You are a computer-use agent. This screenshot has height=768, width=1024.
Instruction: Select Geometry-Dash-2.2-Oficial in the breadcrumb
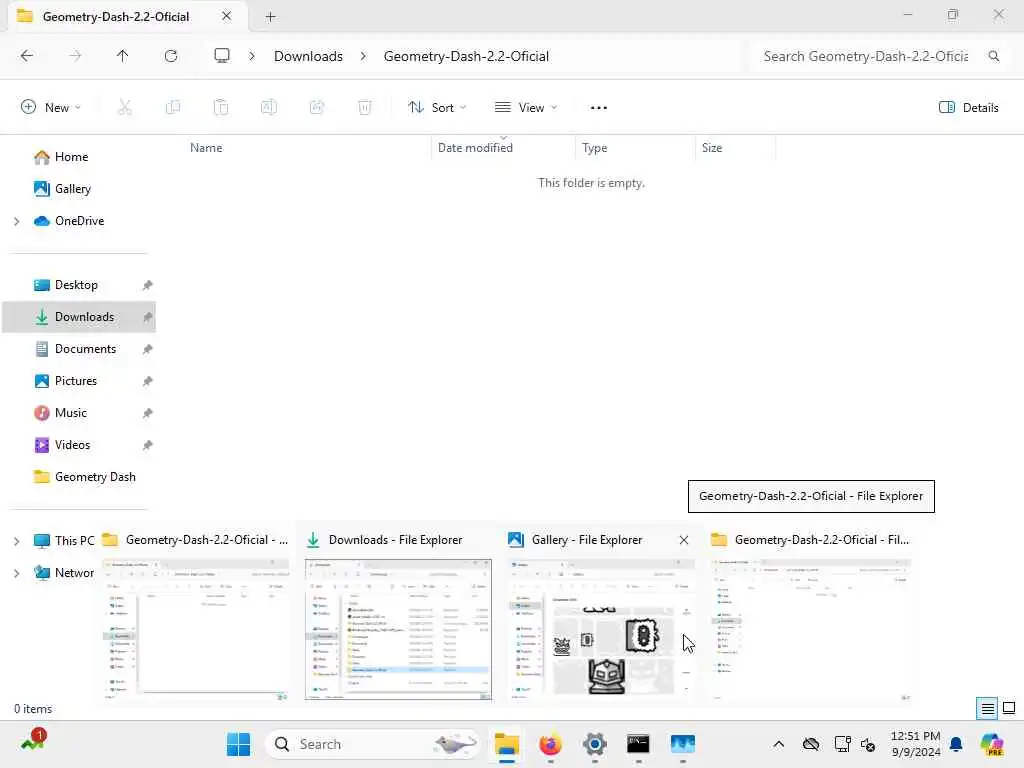(x=466, y=56)
